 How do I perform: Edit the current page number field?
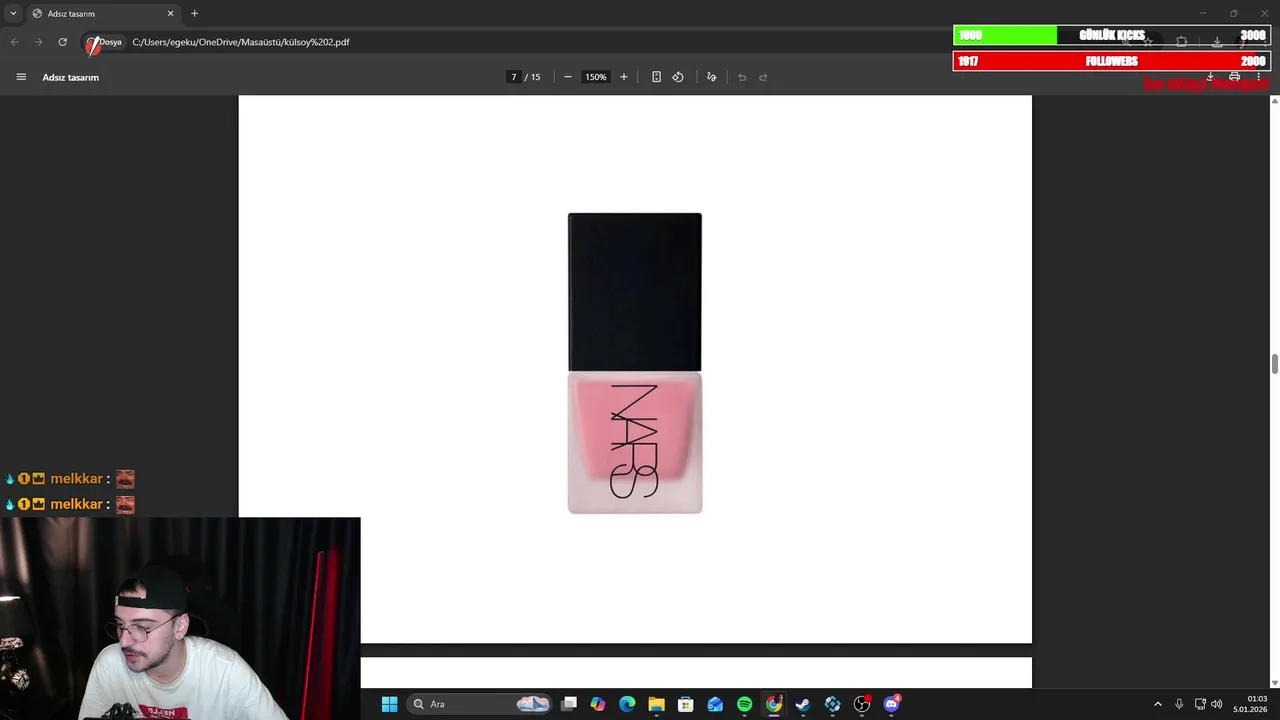pos(514,77)
